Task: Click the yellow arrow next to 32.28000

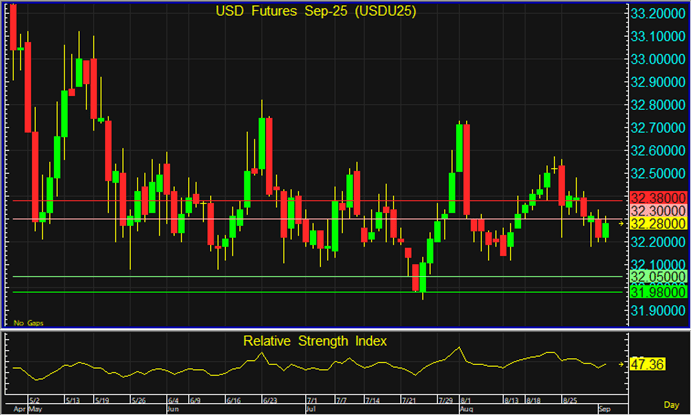Action: pyautogui.click(x=622, y=225)
